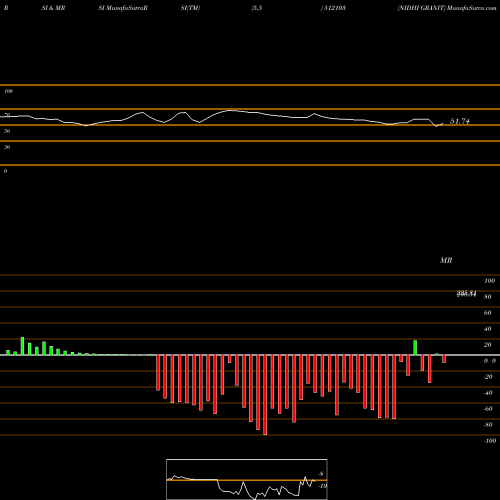Click the 'SI(TM)' header label

pos(190,8)
